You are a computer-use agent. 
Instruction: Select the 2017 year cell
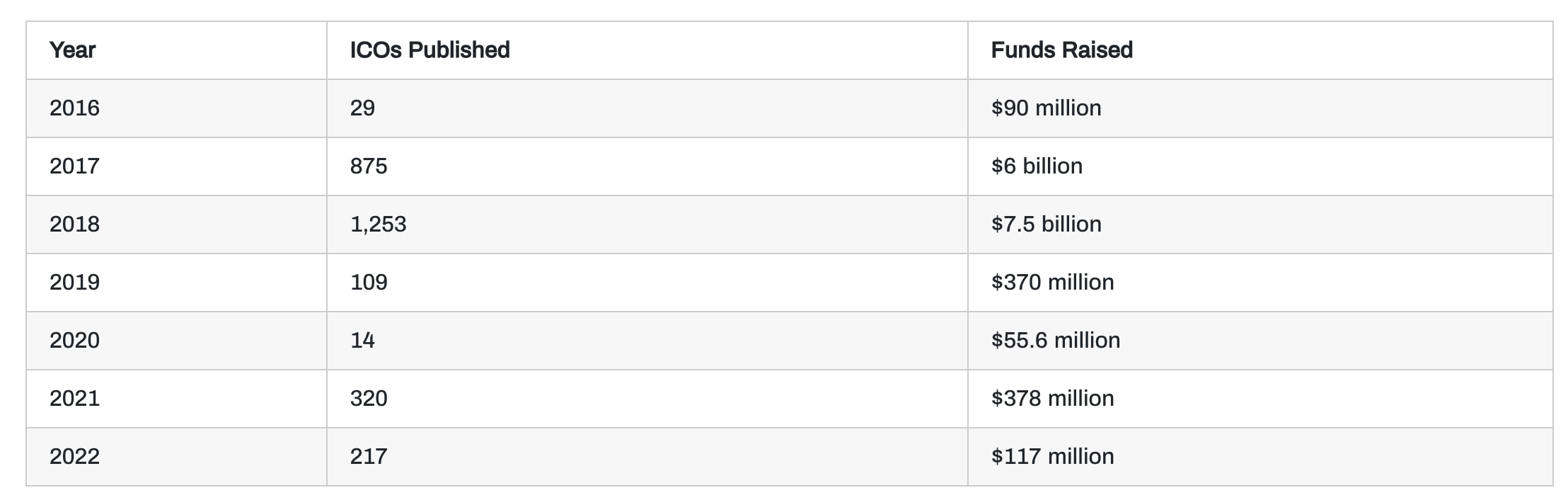pyautogui.click(x=74, y=166)
